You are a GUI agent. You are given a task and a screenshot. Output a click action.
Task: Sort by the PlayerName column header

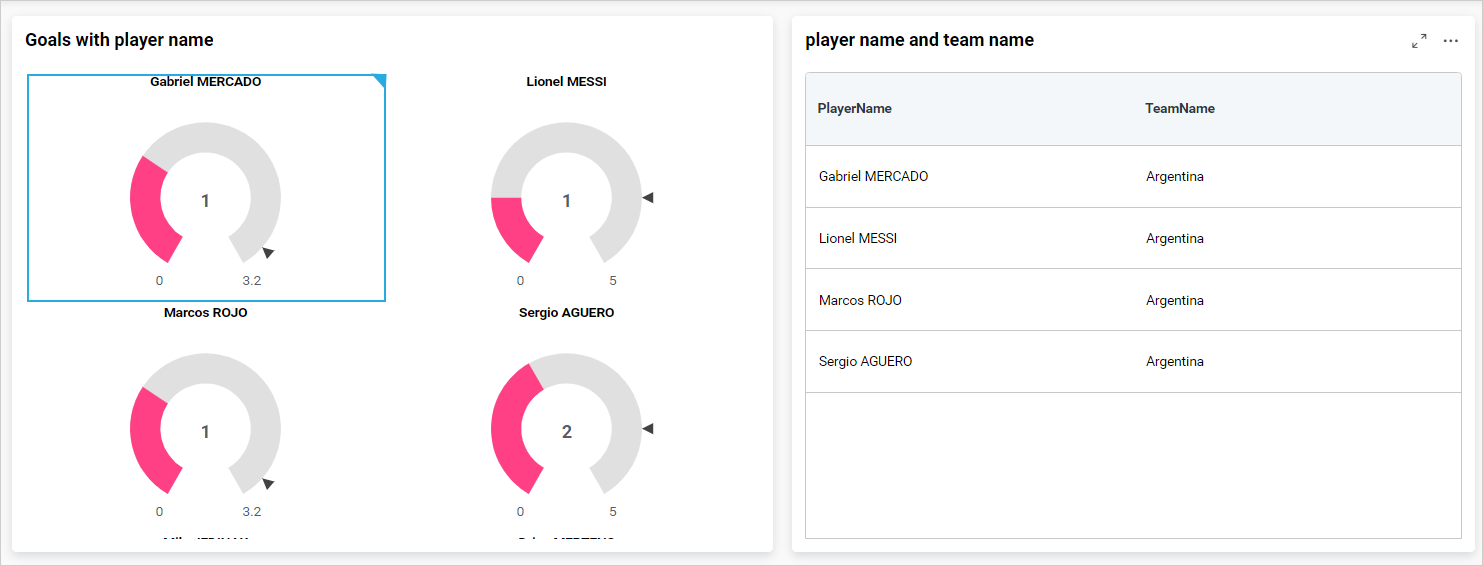point(854,108)
